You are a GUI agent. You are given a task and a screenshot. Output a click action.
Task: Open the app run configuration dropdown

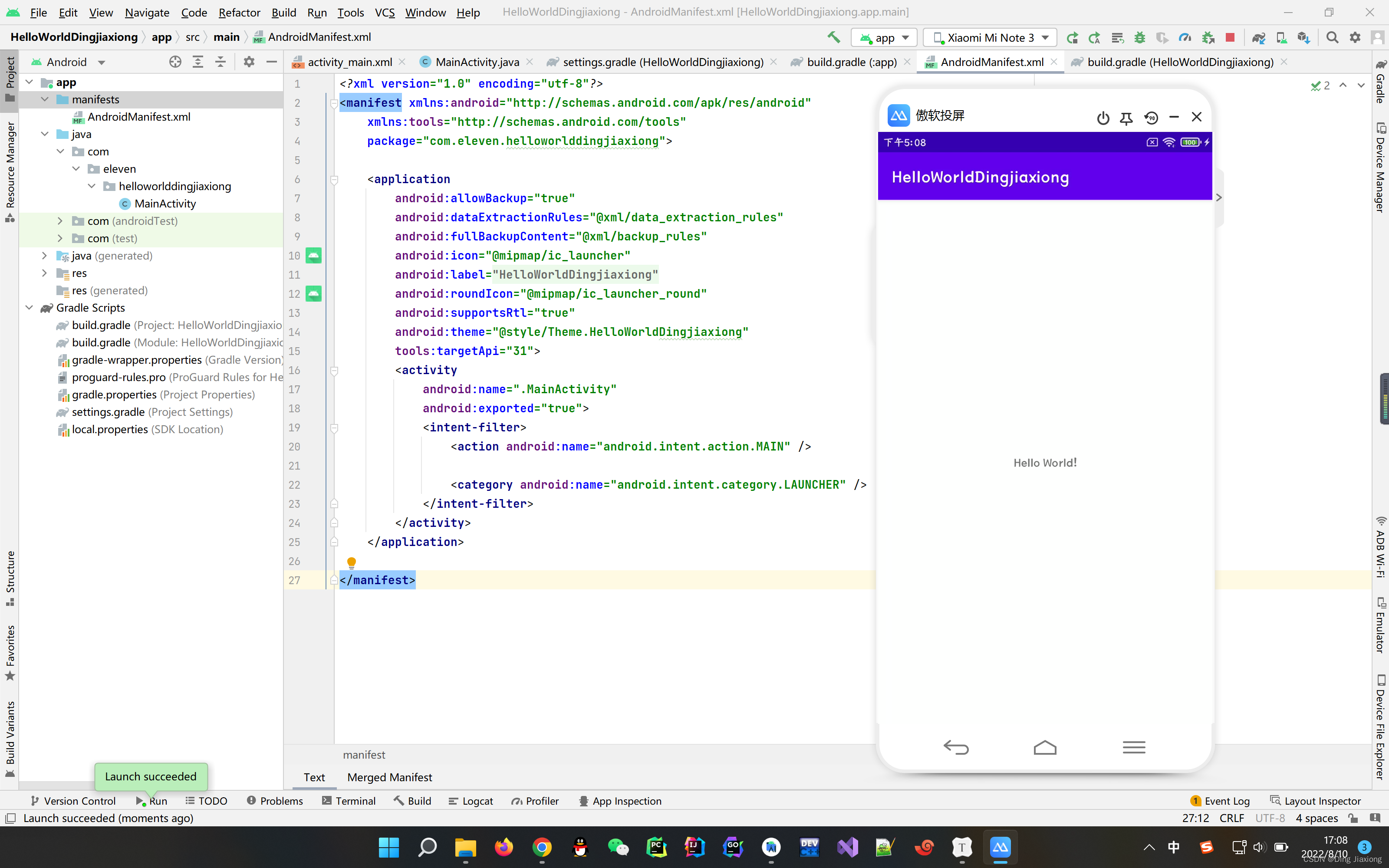[885, 38]
